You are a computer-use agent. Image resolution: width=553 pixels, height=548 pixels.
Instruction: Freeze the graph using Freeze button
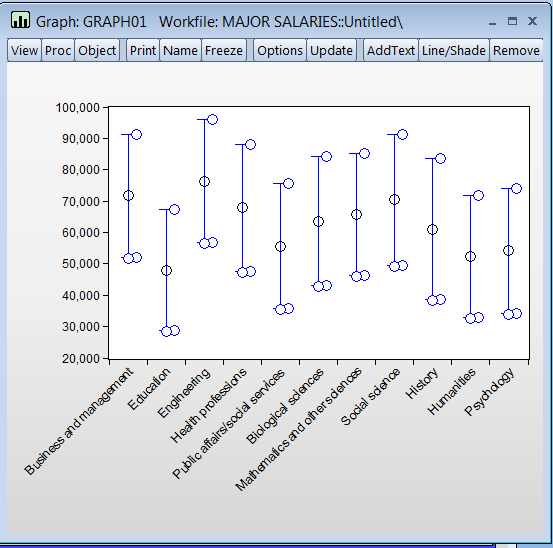coord(224,50)
